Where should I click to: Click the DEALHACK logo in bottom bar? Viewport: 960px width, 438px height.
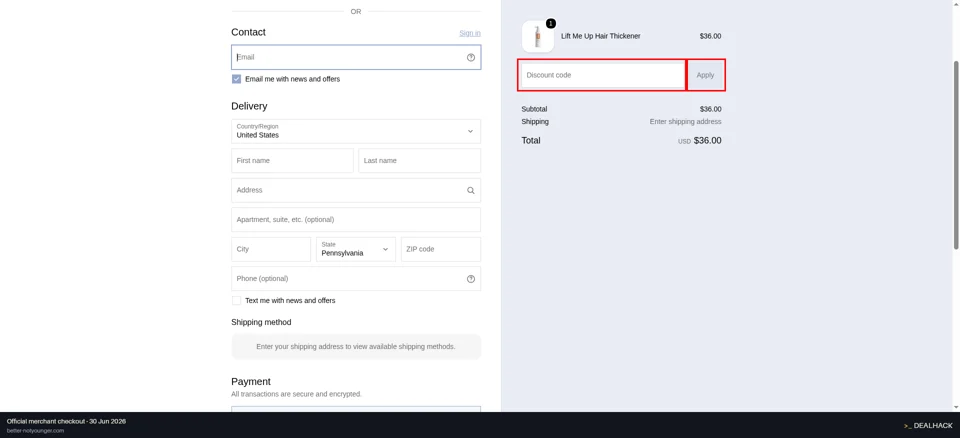click(x=928, y=426)
